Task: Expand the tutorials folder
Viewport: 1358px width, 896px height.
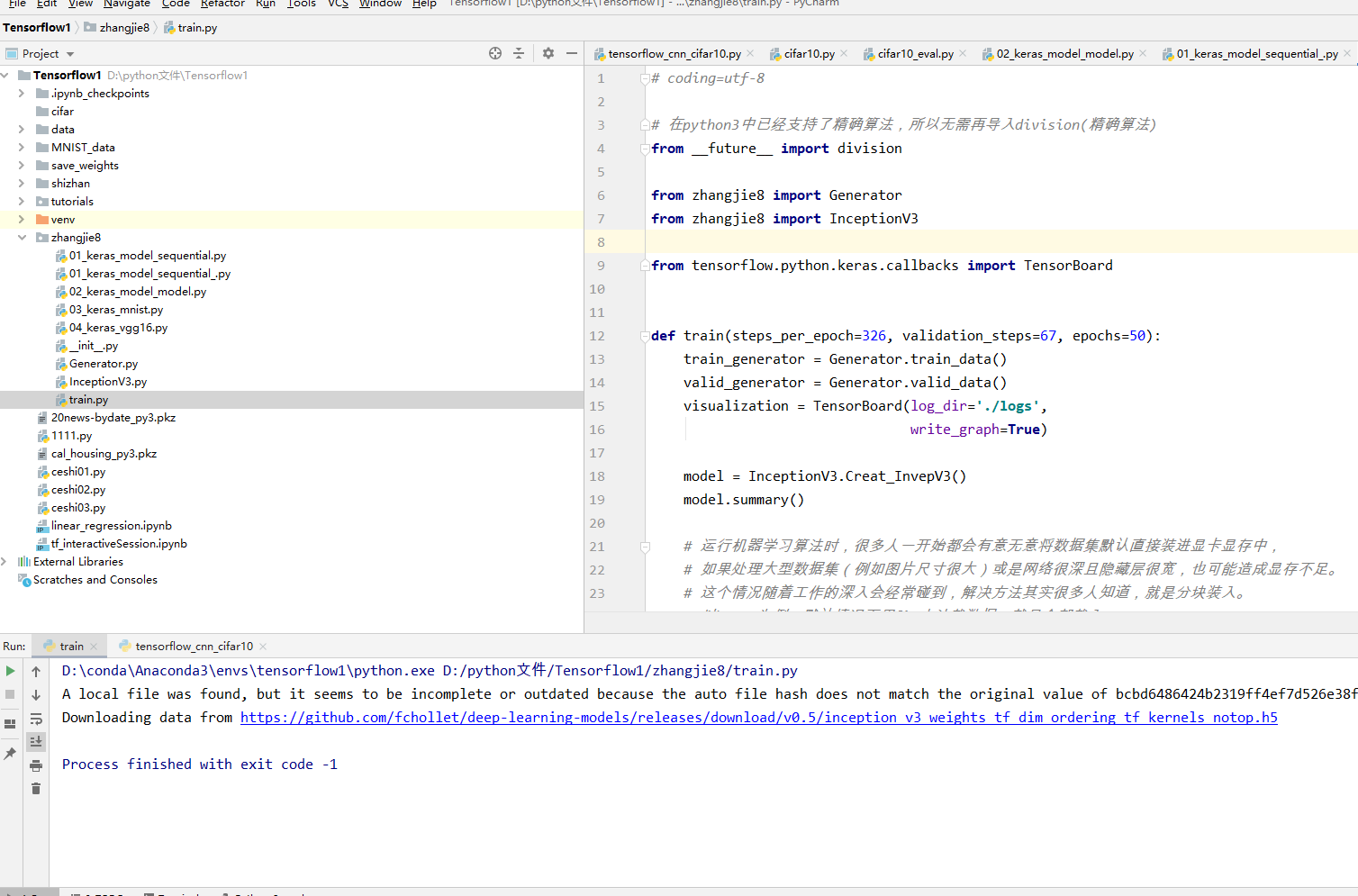Action: click(x=22, y=202)
